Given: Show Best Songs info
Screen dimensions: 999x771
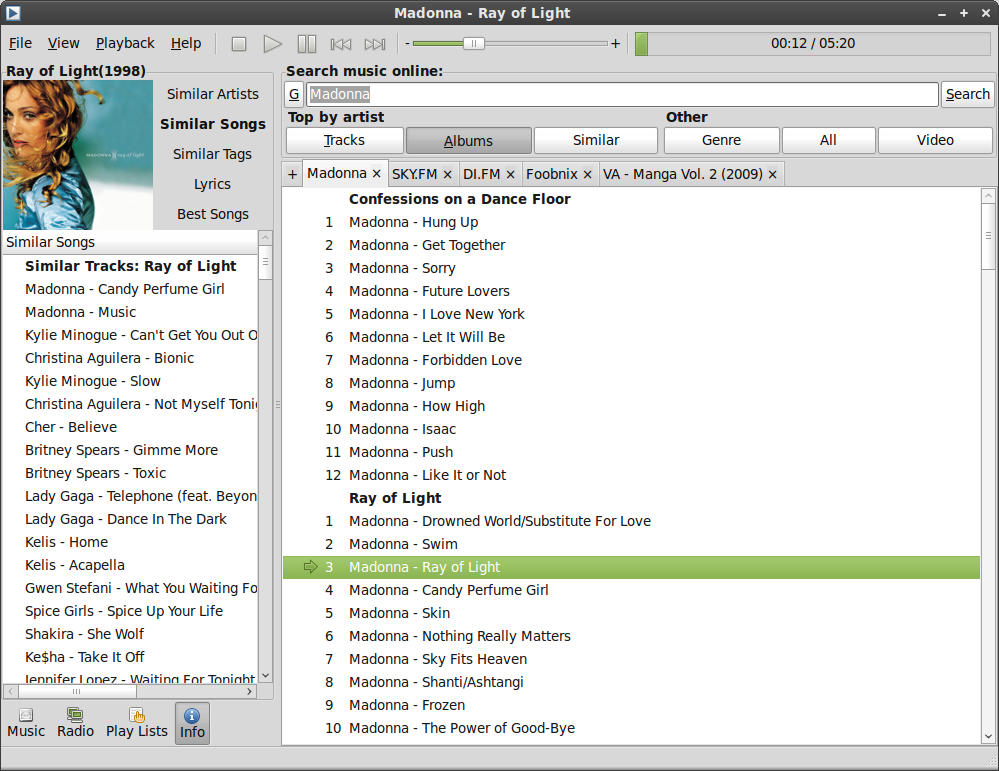Looking at the screenshot, I should [x=213, y=214].
